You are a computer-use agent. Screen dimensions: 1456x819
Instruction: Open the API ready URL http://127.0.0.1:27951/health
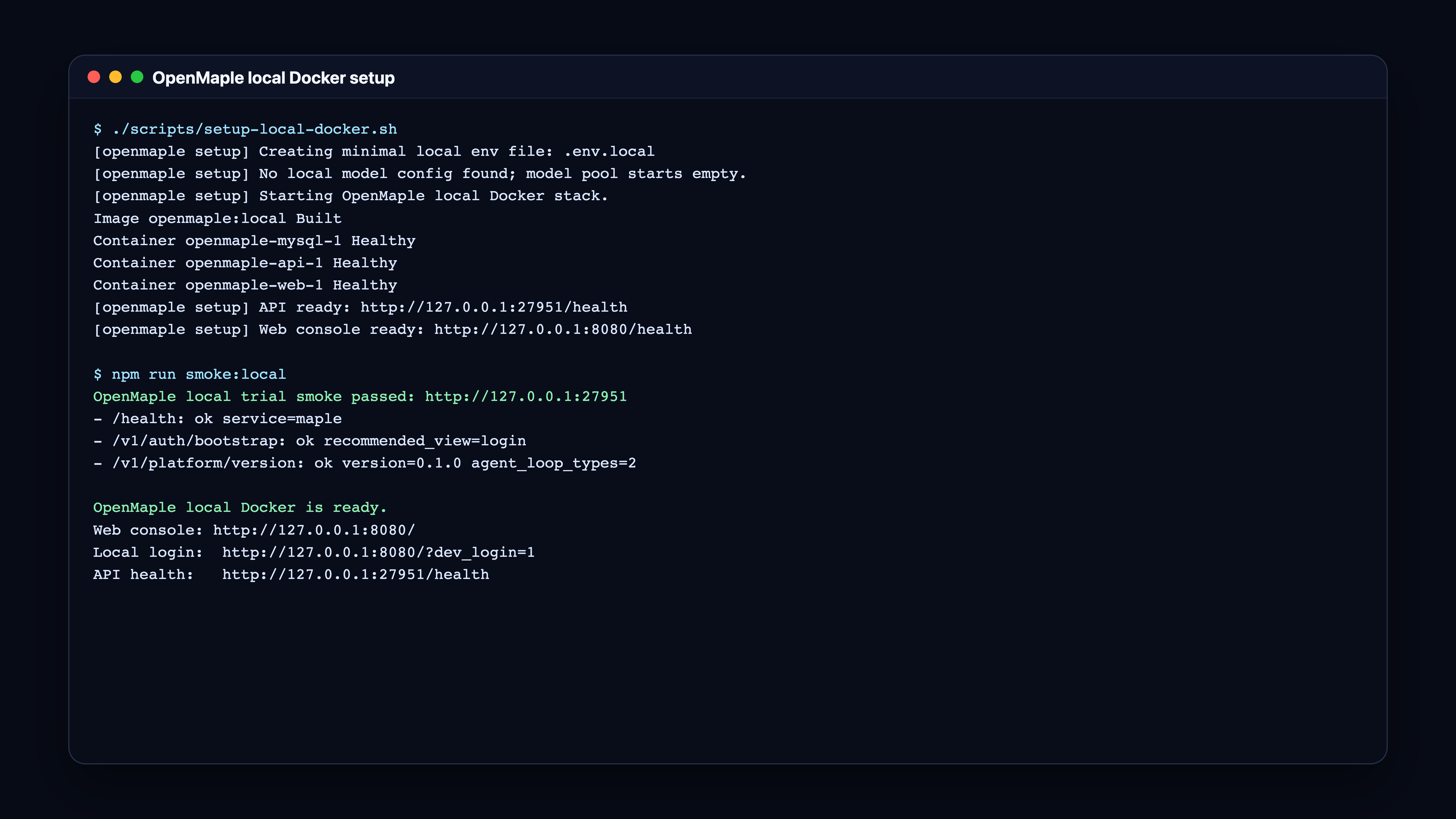[494, 307]
